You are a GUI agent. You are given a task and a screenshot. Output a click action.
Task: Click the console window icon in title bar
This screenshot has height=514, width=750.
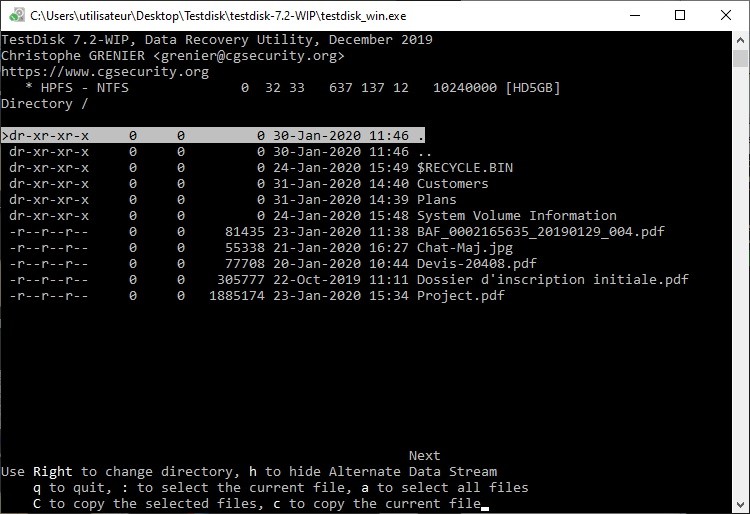click(14, 15)
